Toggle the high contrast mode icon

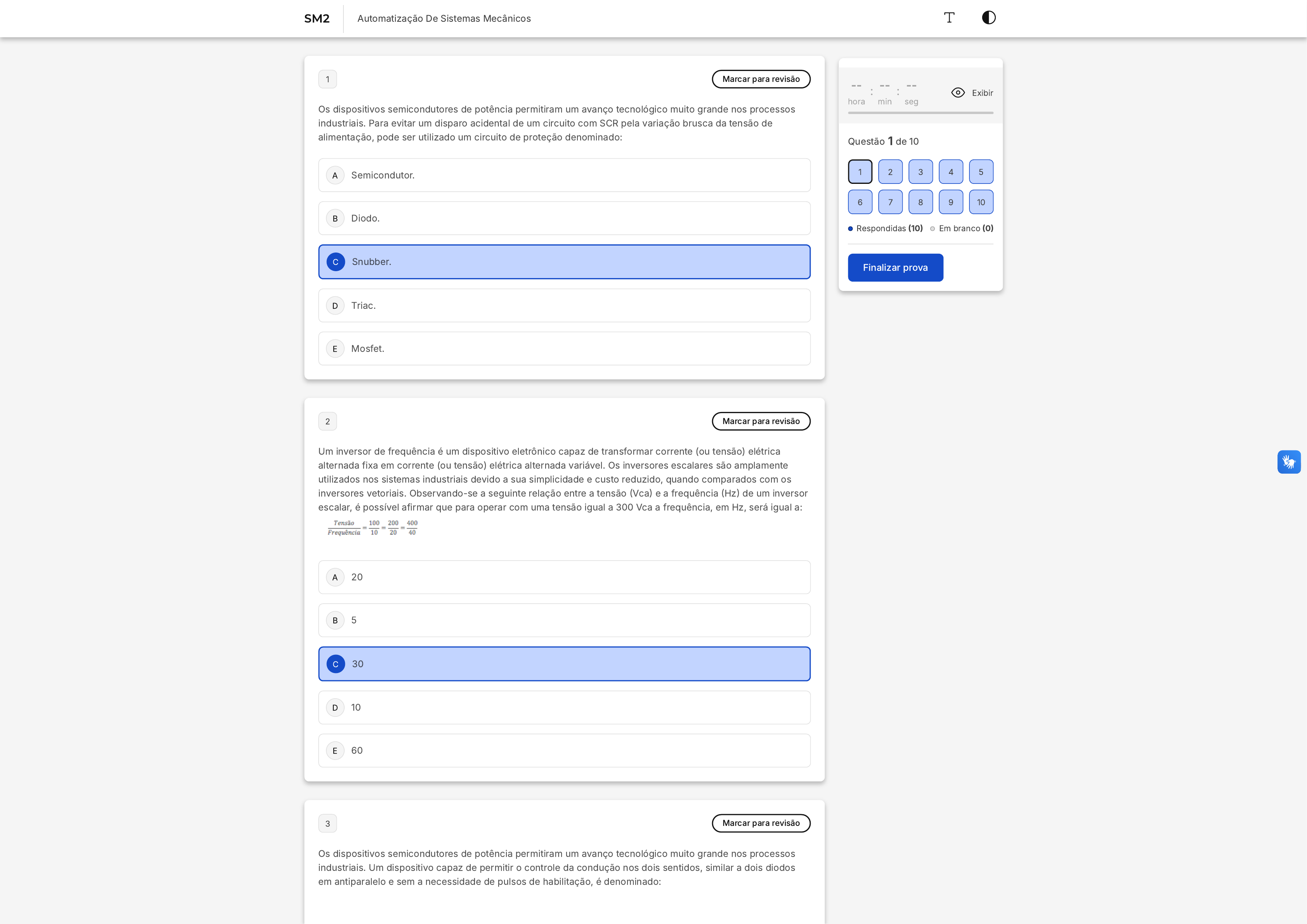point(989,17)
